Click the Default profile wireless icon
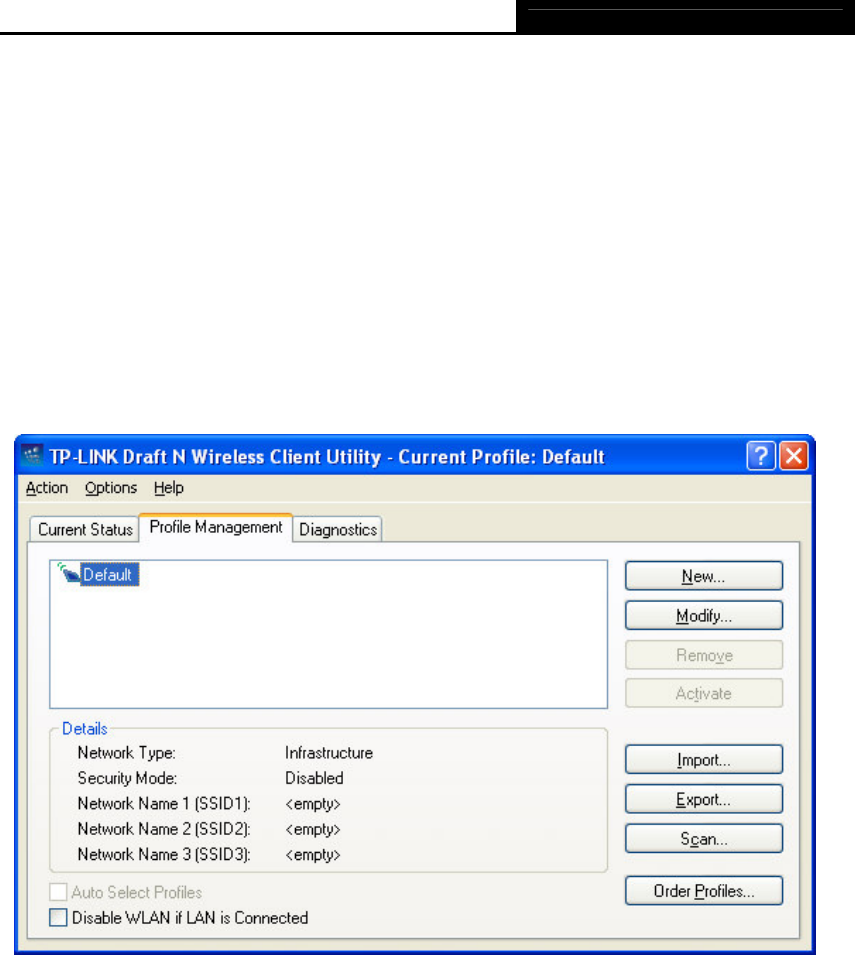 pyautogui.click(x=68, y=573)
